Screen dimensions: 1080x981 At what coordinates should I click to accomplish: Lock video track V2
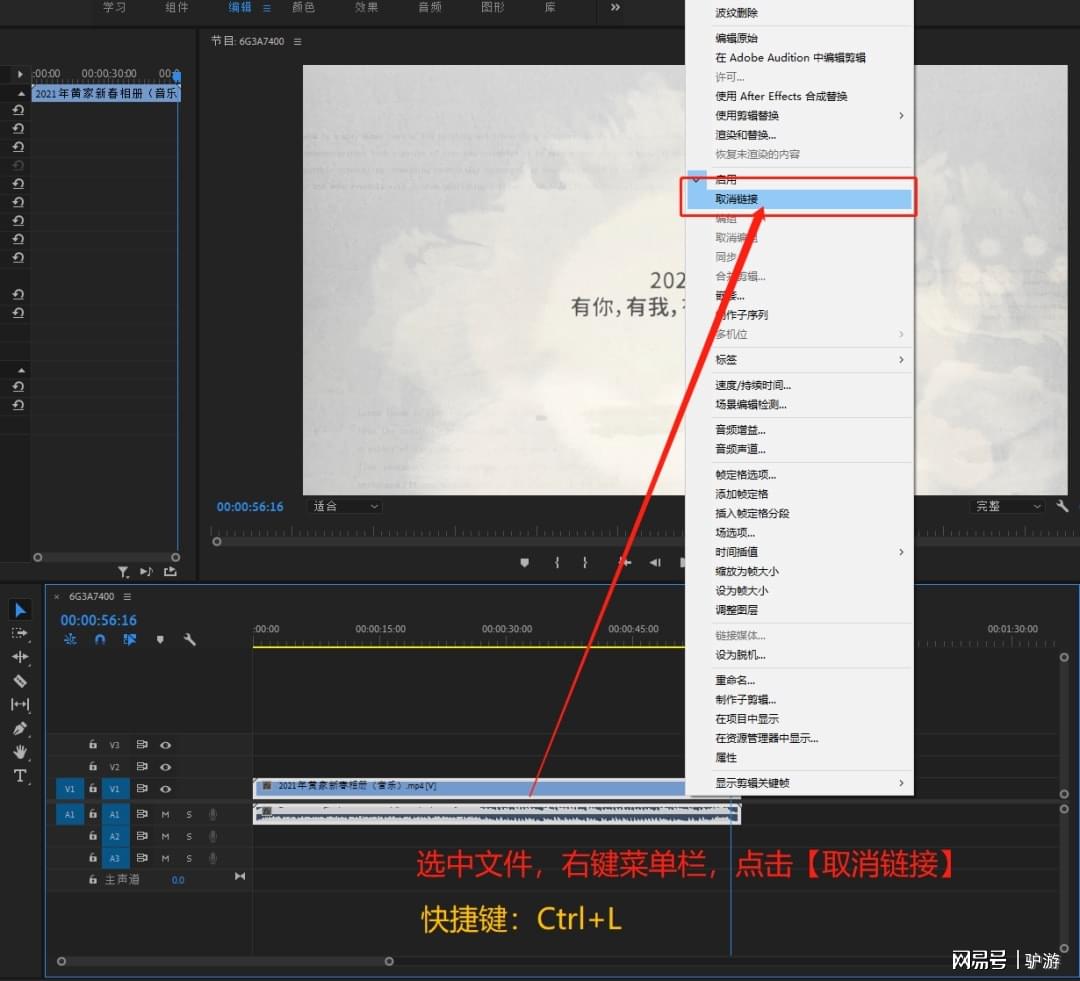pyautogui.click(x=93, y=766)
